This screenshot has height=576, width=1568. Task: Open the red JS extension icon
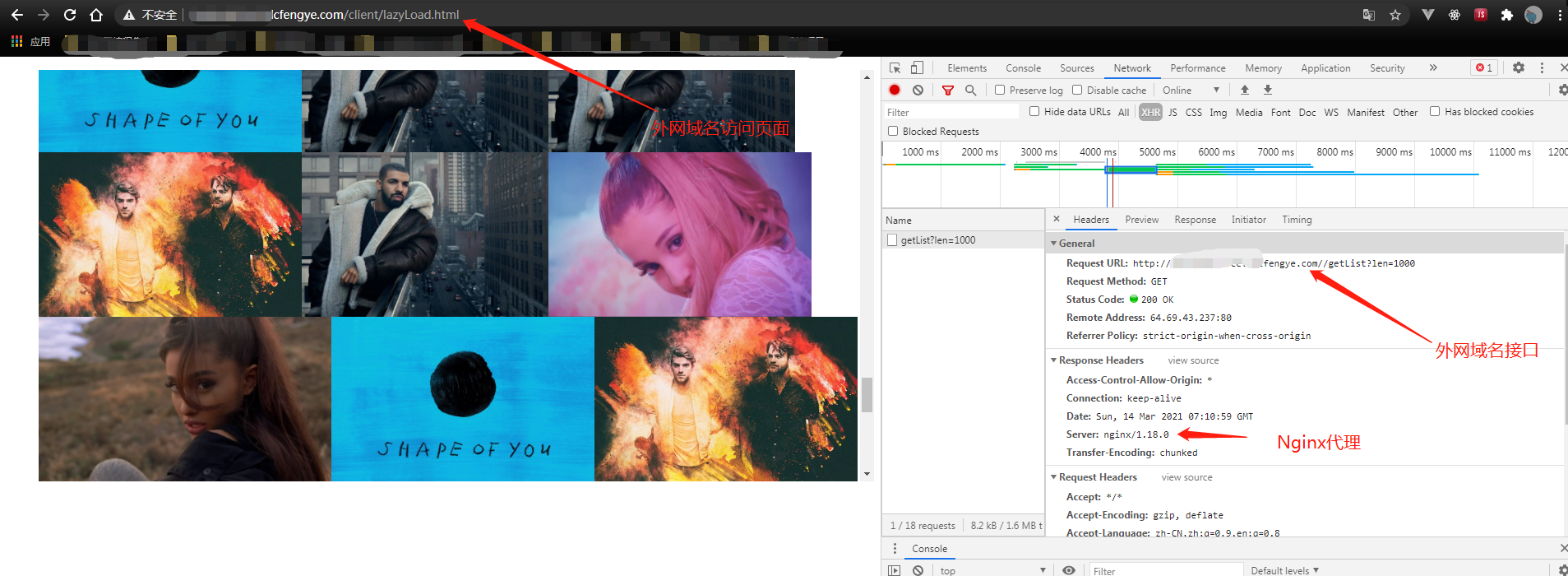coord(1481,15)
